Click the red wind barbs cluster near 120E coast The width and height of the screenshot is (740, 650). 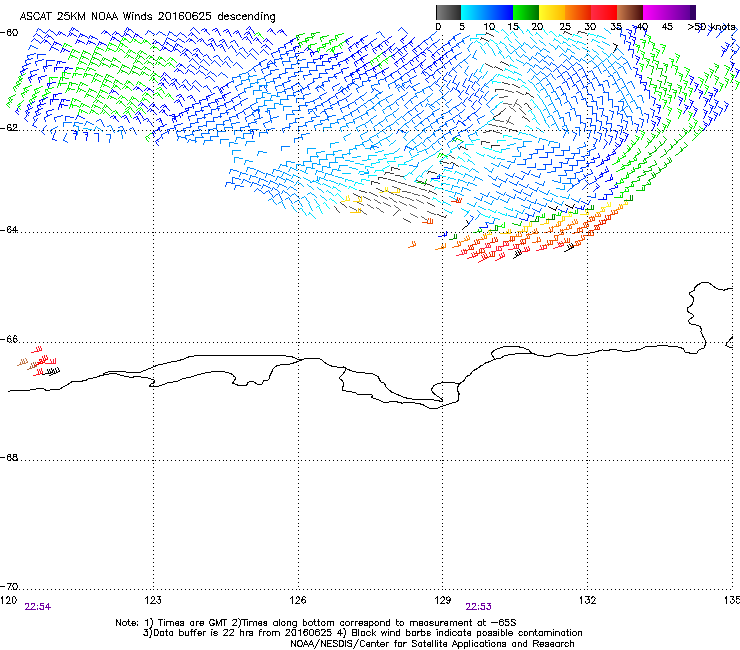pyautogui.click(x=39, y=362)
